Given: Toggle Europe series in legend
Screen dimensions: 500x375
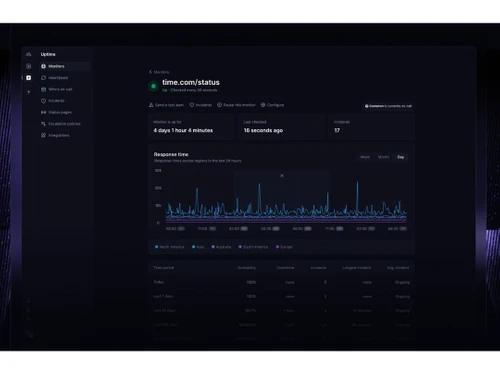Looking at the screenshot, I should coord(284,247).
